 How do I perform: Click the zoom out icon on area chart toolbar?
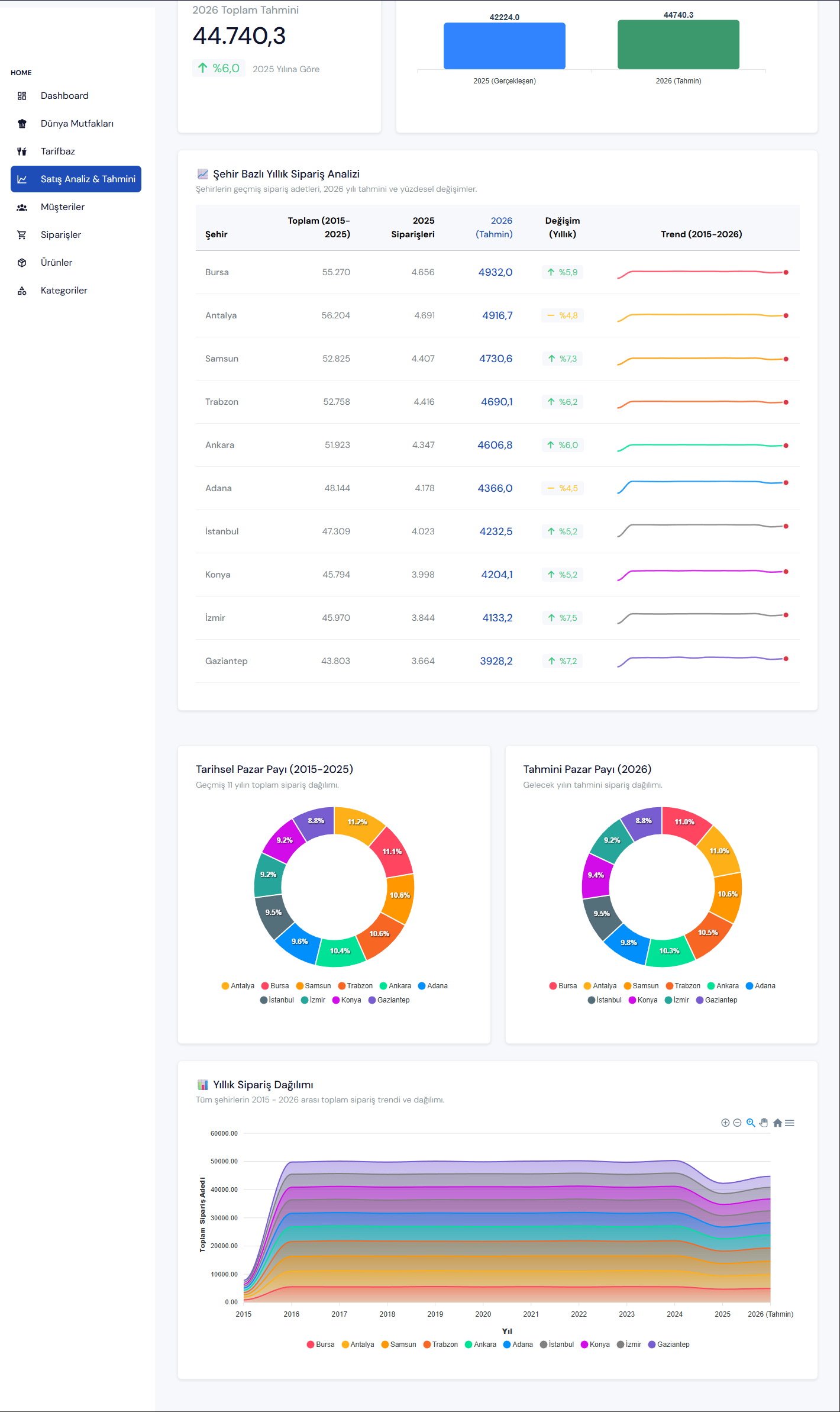[x=737, y=1123]
